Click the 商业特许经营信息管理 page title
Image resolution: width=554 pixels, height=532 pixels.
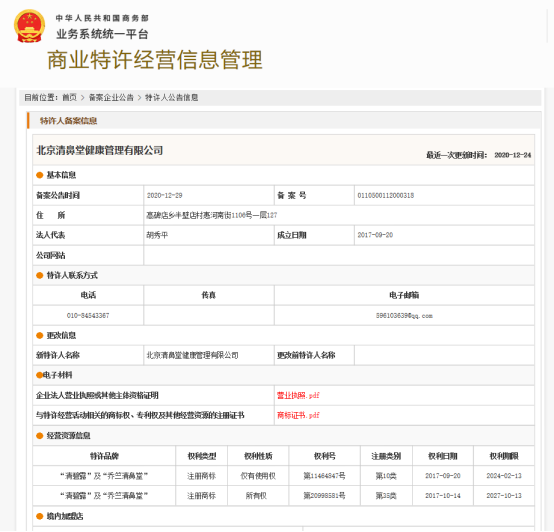click(x=155, y=59)
